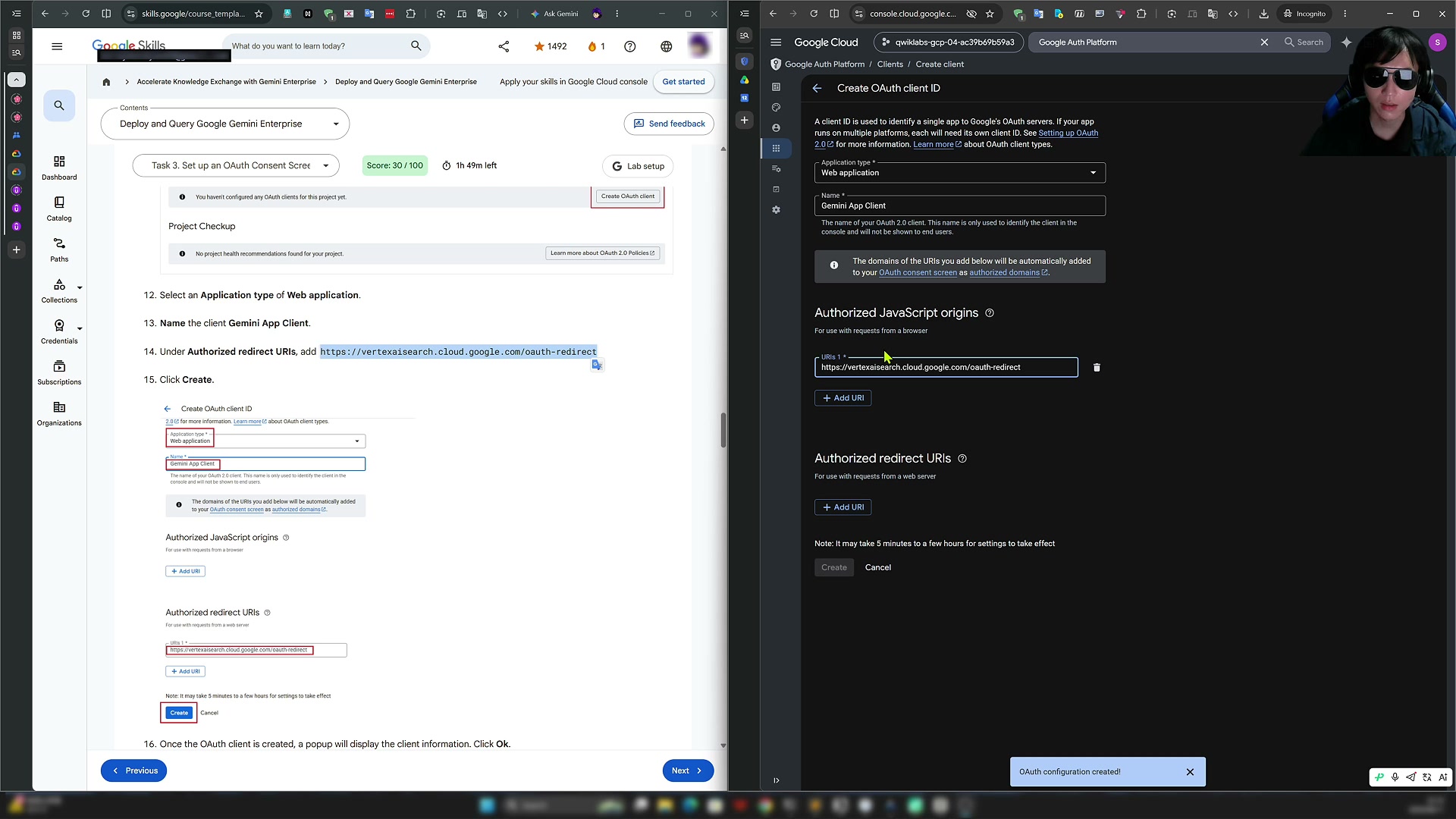This screenshot has height=819, width=1456.
Task: Click the Cloud console Search button
Action: [1304, 42]
